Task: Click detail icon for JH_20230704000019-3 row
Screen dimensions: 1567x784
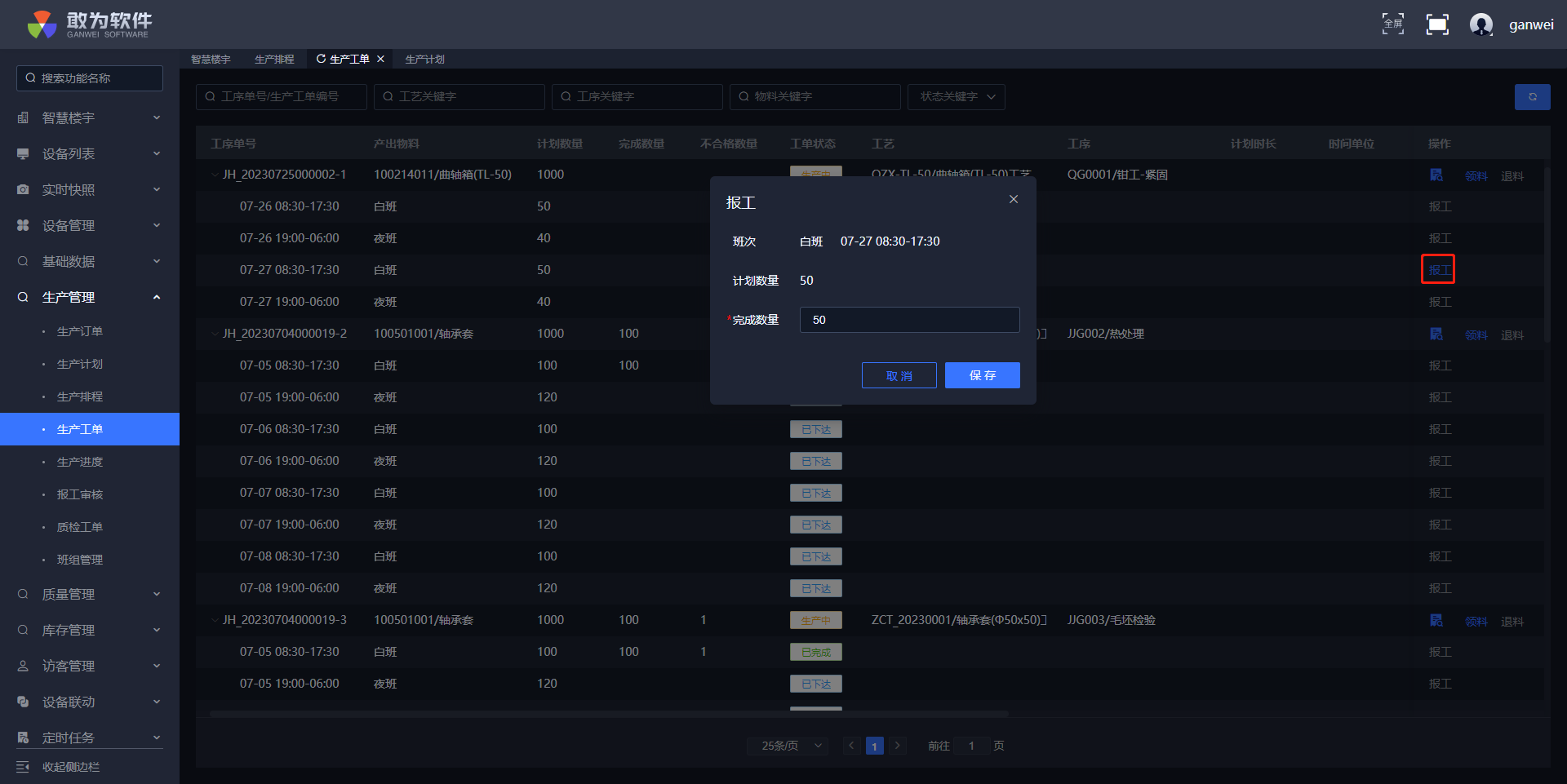Action: (1436, 621)
